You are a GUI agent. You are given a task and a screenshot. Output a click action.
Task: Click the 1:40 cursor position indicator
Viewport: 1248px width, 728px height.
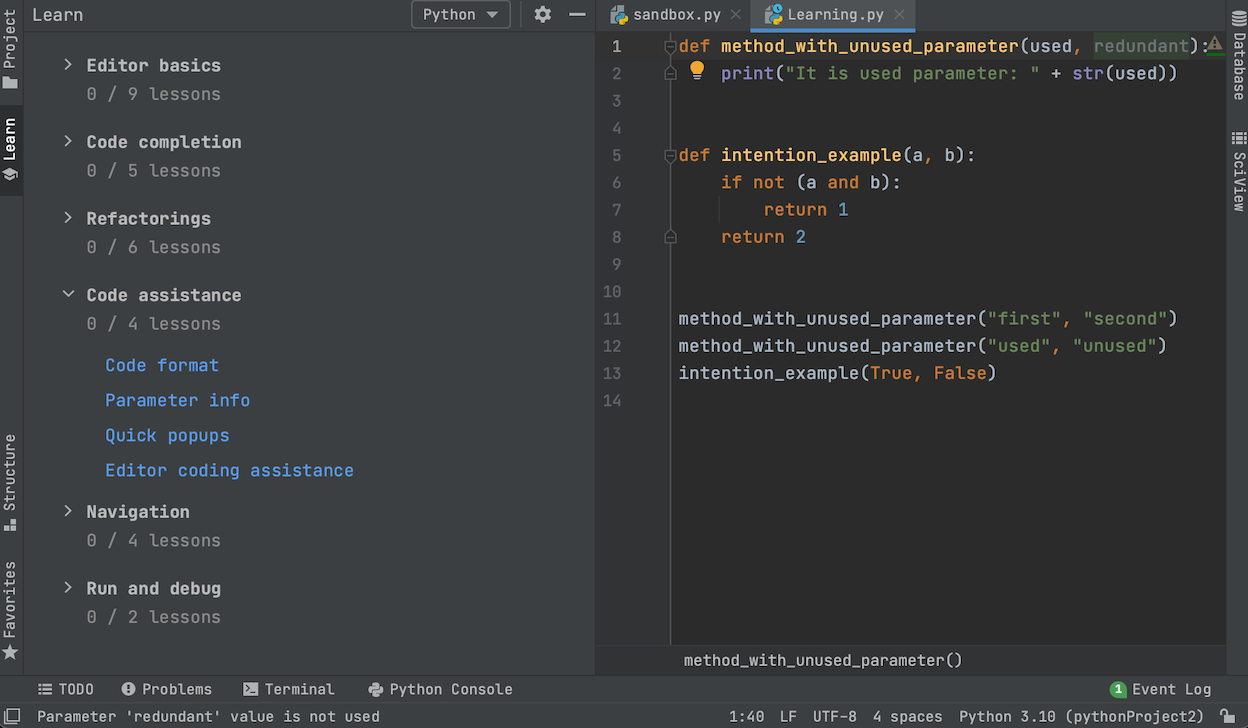[747, 716]
